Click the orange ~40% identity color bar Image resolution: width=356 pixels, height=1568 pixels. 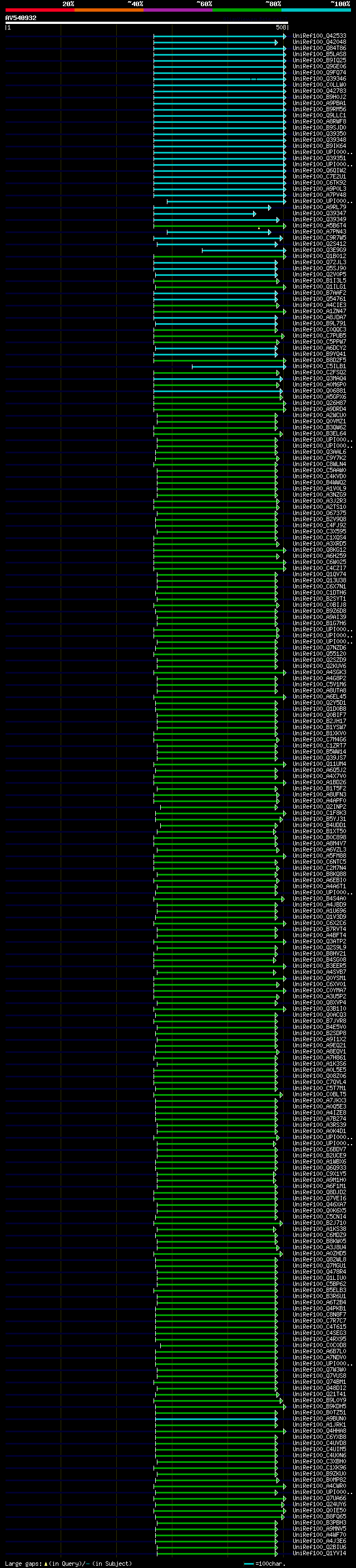click(109, 10)
